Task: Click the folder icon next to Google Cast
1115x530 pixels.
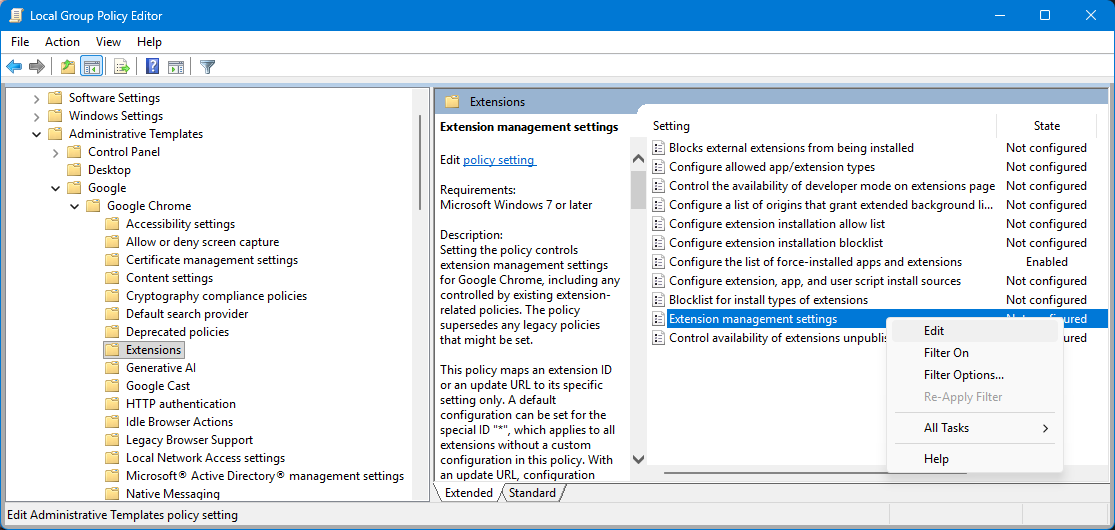Action: (x=112, y=386)
